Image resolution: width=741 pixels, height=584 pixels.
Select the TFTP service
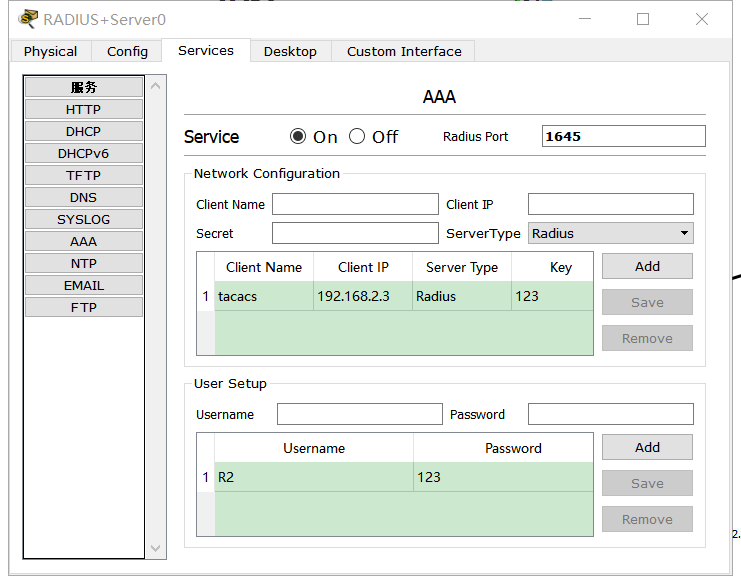(x=84, y=175)
